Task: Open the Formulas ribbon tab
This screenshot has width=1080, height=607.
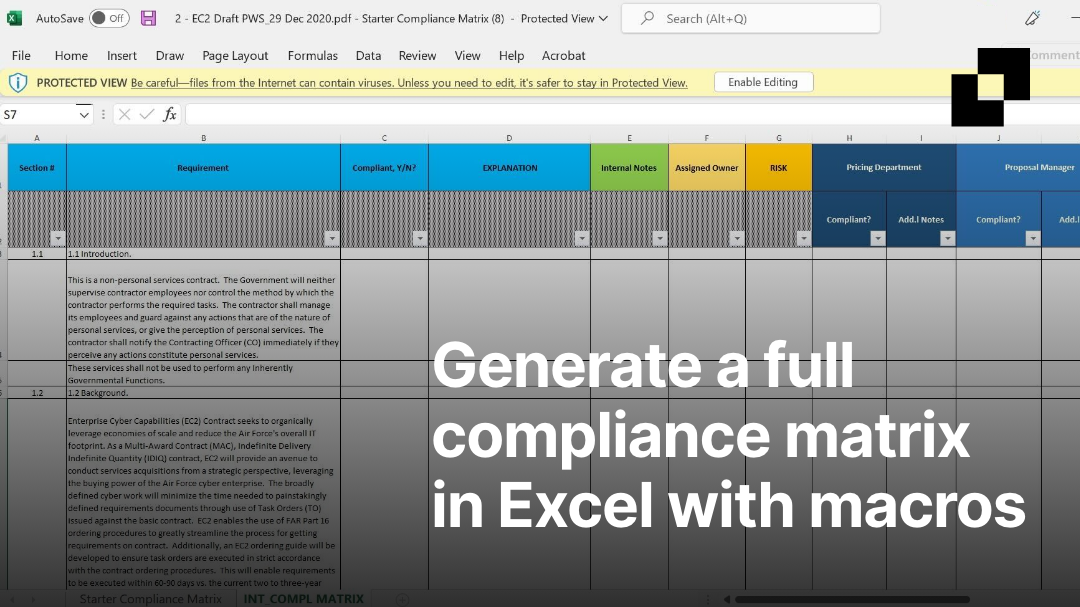Action: [312, 56]
